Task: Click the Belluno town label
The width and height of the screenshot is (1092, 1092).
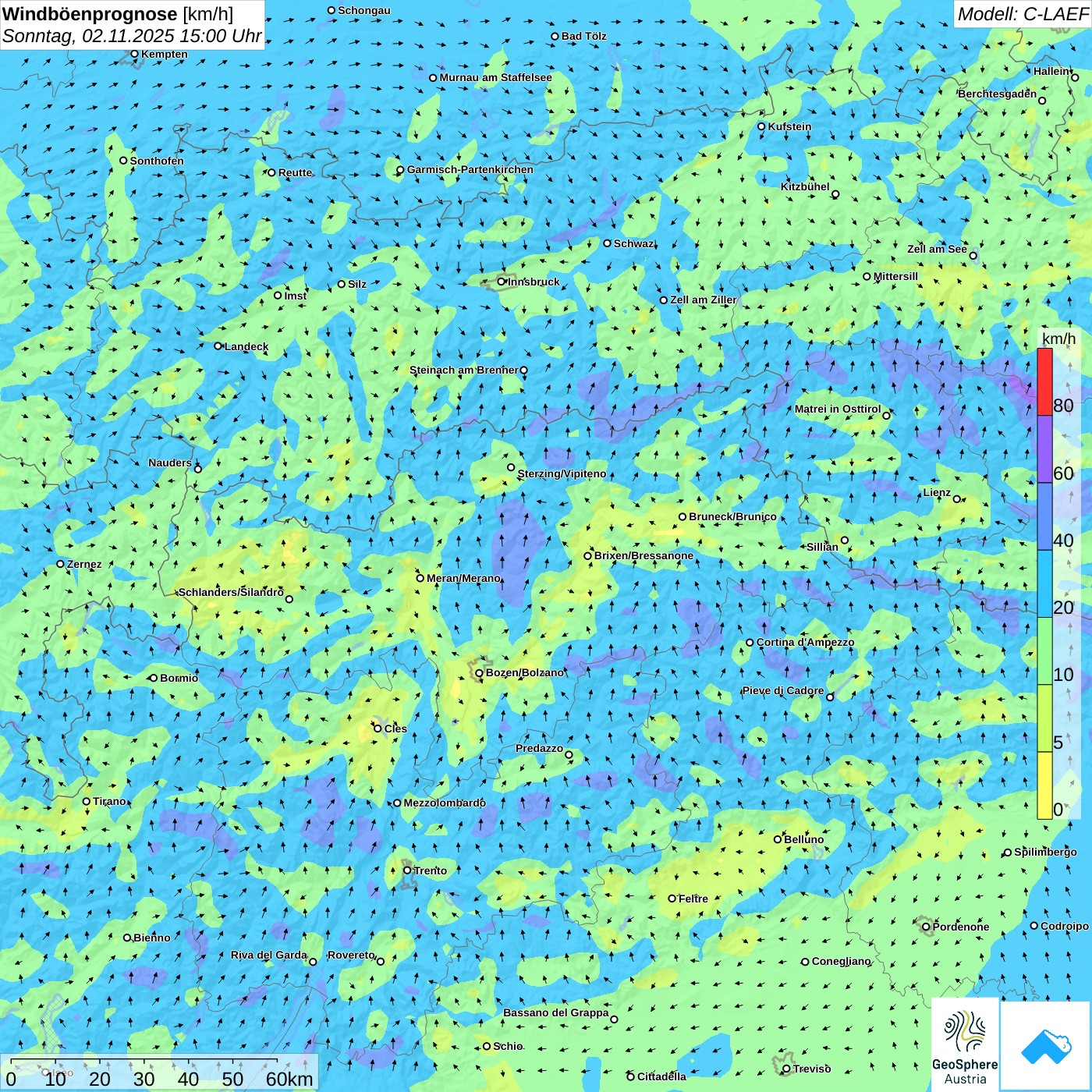Action: click(803, 839)
